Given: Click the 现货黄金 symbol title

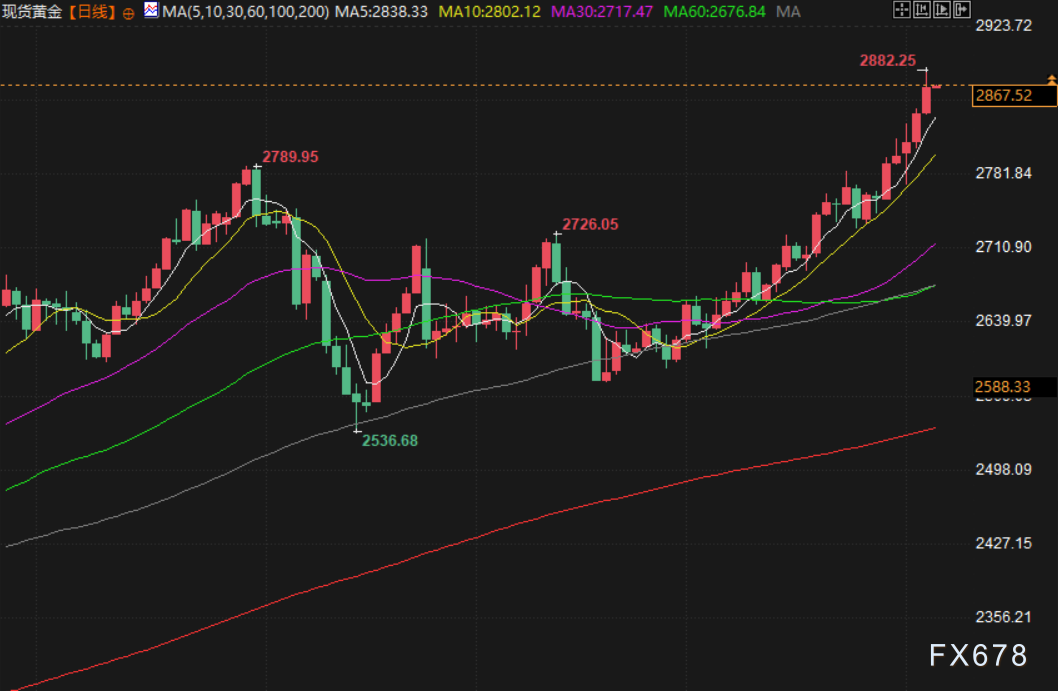Looking at the screenshot, I should tap(33, 11).
